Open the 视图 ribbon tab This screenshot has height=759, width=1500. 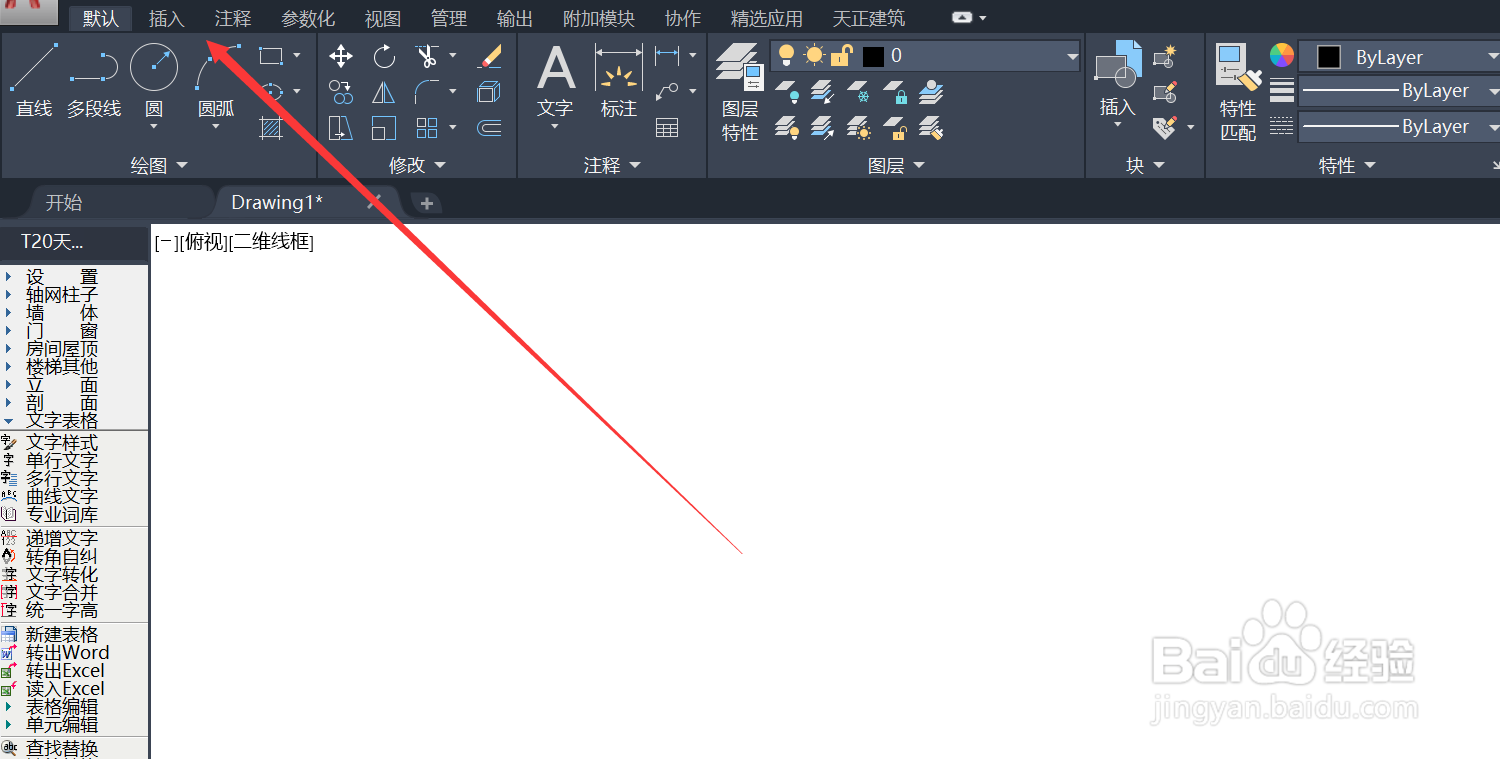coord(383,18)
